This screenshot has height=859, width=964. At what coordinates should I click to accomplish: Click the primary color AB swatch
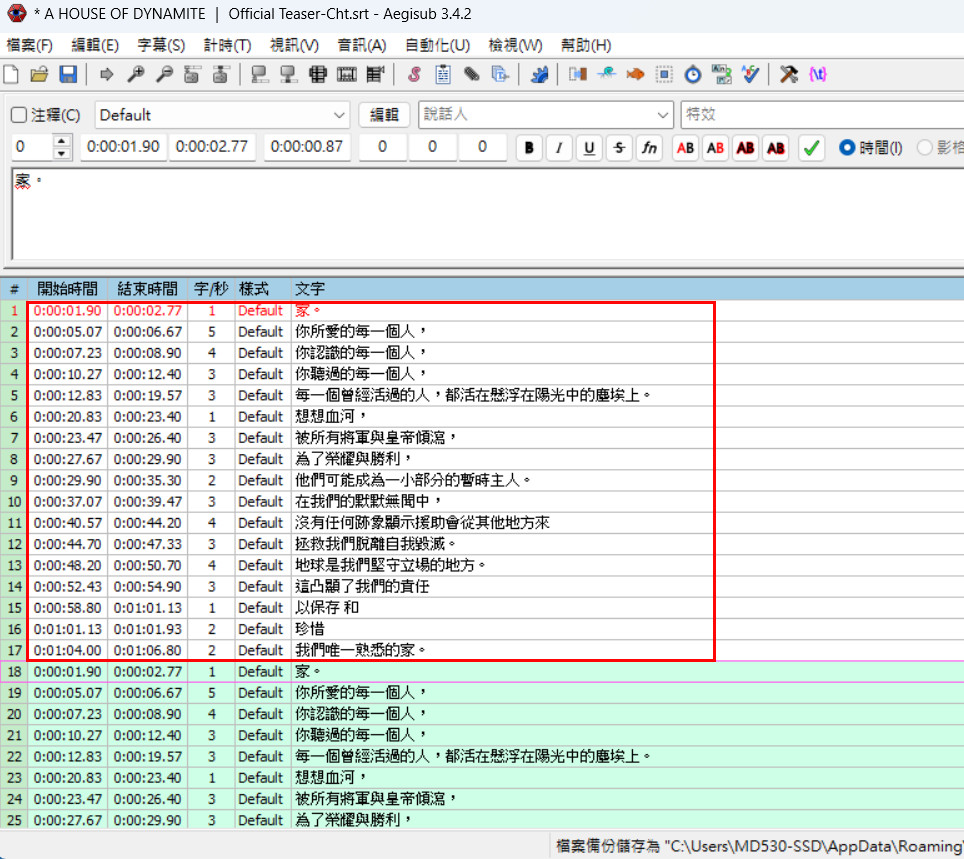[685, 148]
